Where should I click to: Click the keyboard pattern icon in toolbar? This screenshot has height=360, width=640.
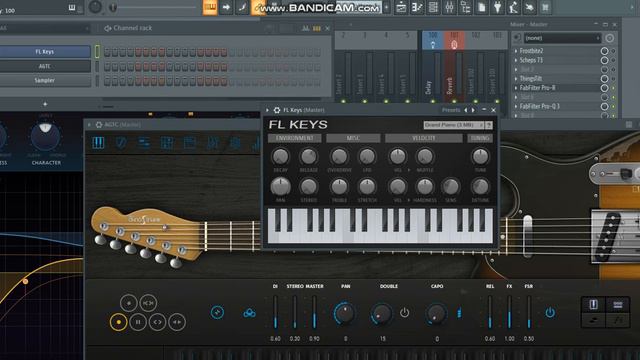coord(210,7)
